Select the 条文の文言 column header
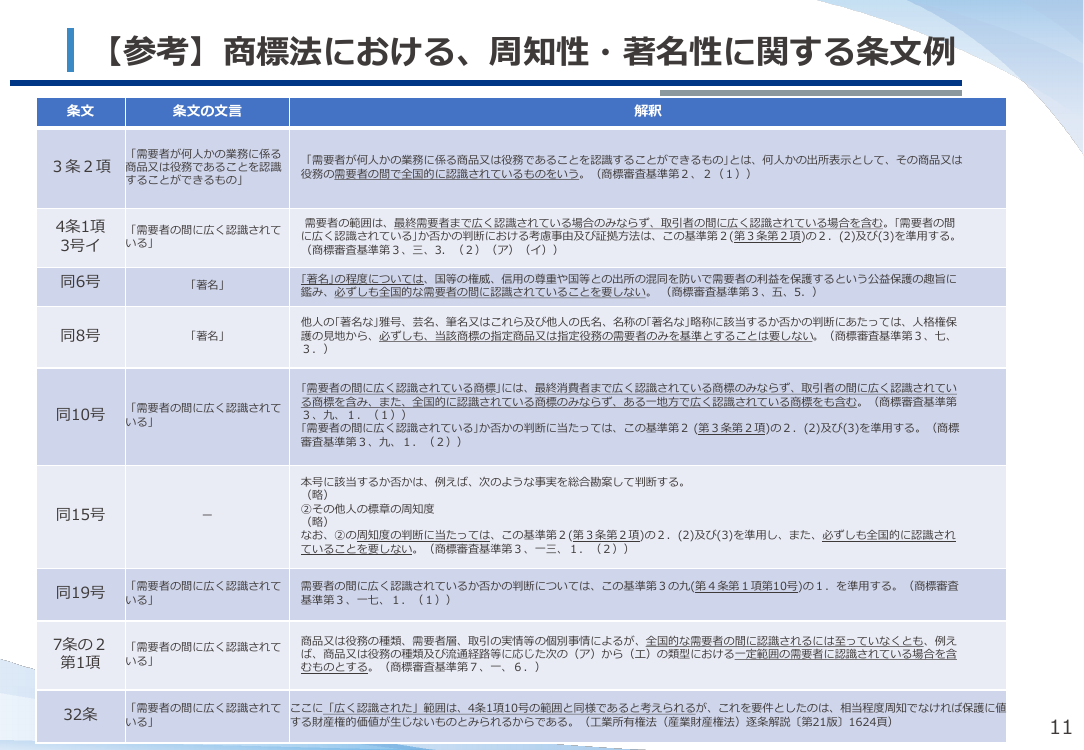Image resolution: width=1084 pixels, height=750 pixels. 207,111
